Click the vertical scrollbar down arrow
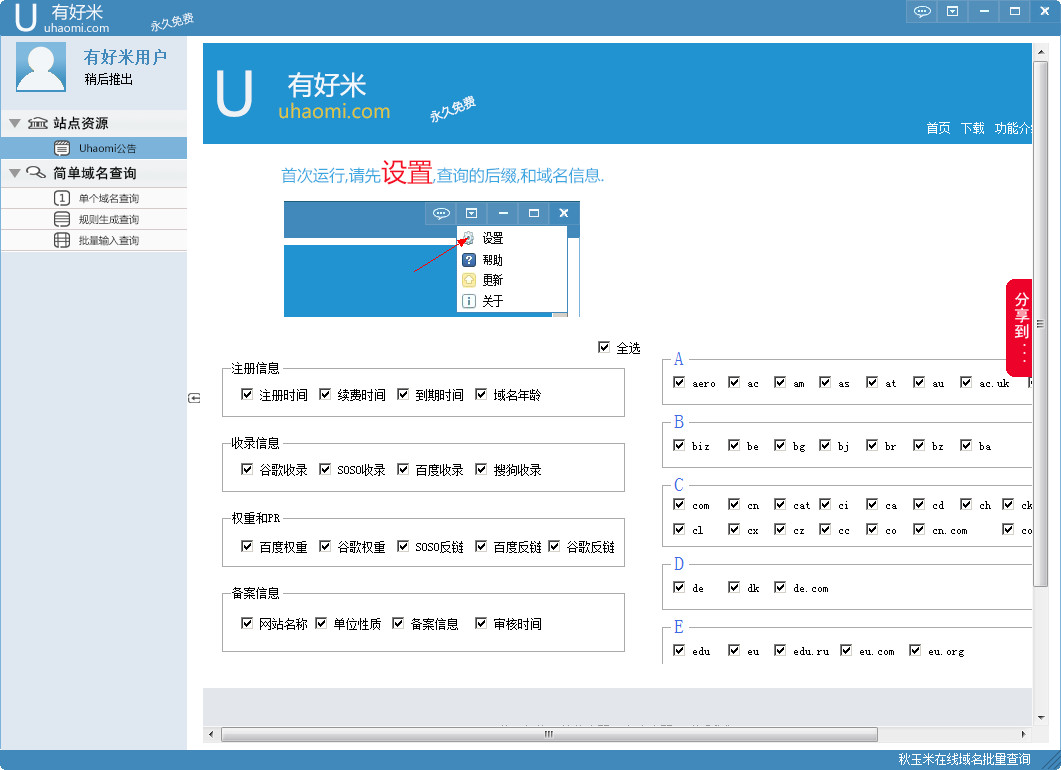The width and height of the screenshot is (1061, 770). [1040, 717]
